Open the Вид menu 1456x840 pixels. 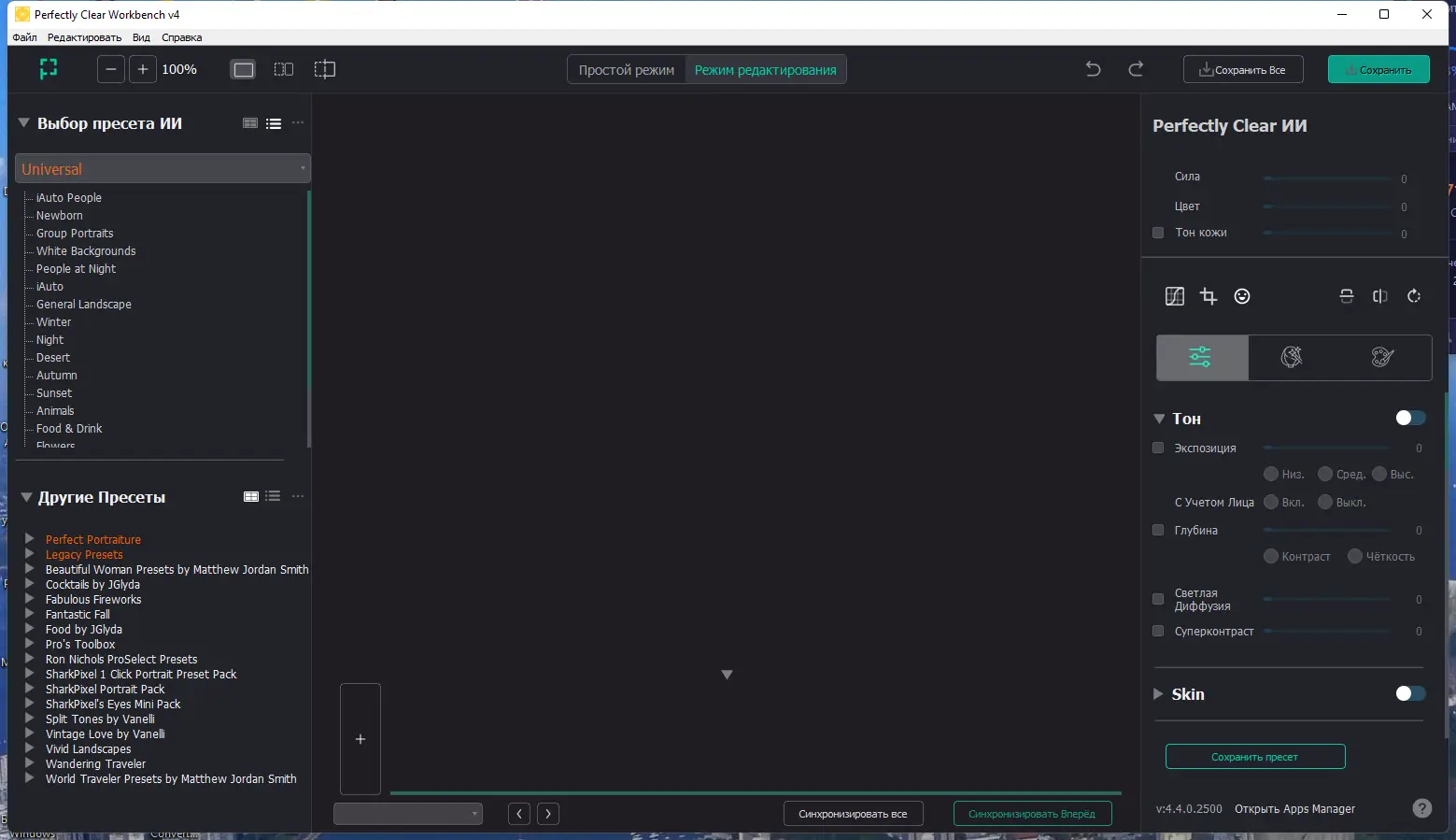141,37
